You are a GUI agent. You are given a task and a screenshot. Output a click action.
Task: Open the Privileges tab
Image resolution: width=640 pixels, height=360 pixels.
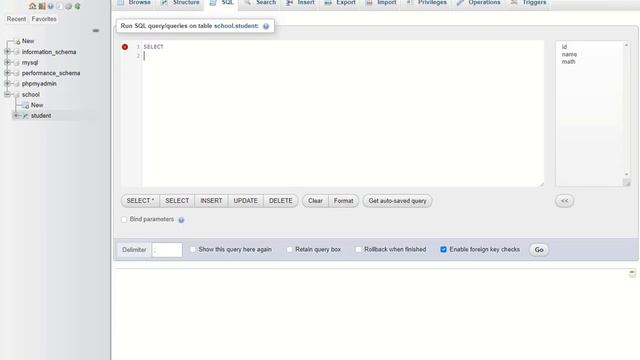click(x=427, y=3)
